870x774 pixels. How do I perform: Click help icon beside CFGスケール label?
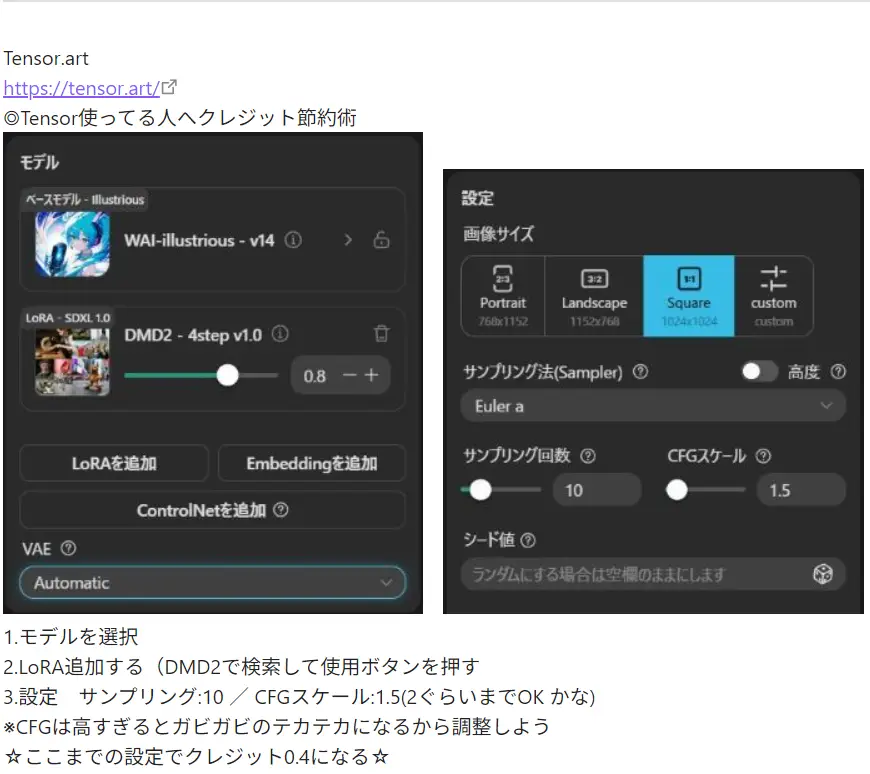pos(763,456)
